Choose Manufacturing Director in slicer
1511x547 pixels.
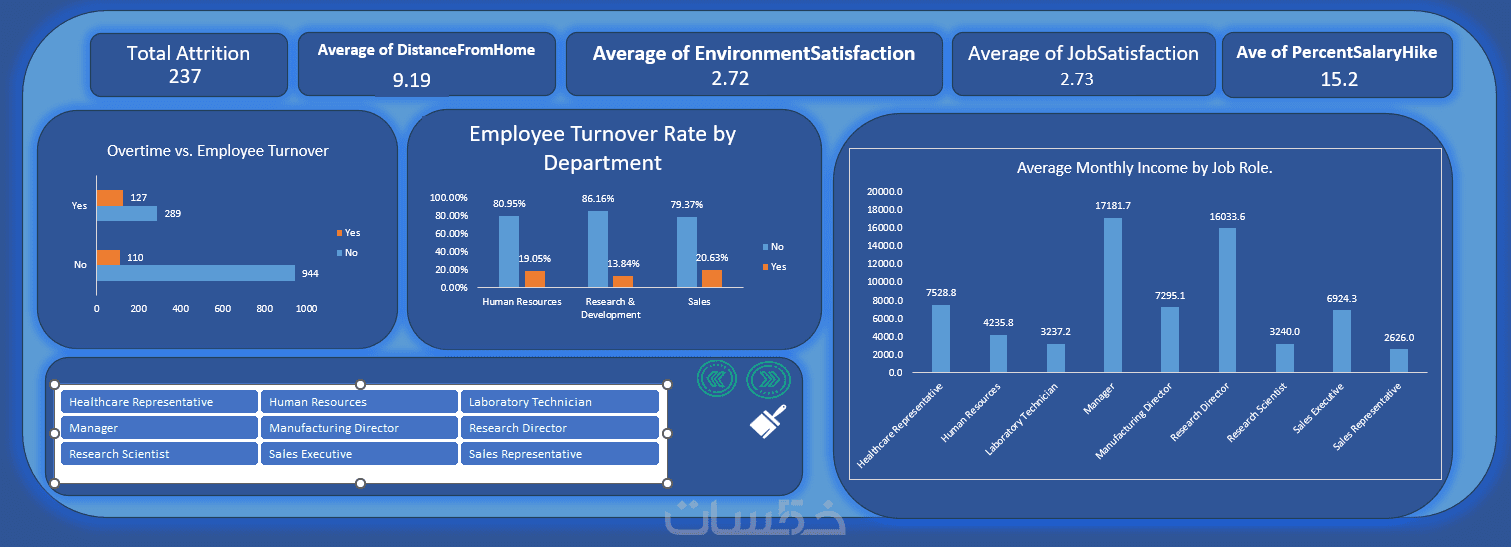(x=359, y=428)
